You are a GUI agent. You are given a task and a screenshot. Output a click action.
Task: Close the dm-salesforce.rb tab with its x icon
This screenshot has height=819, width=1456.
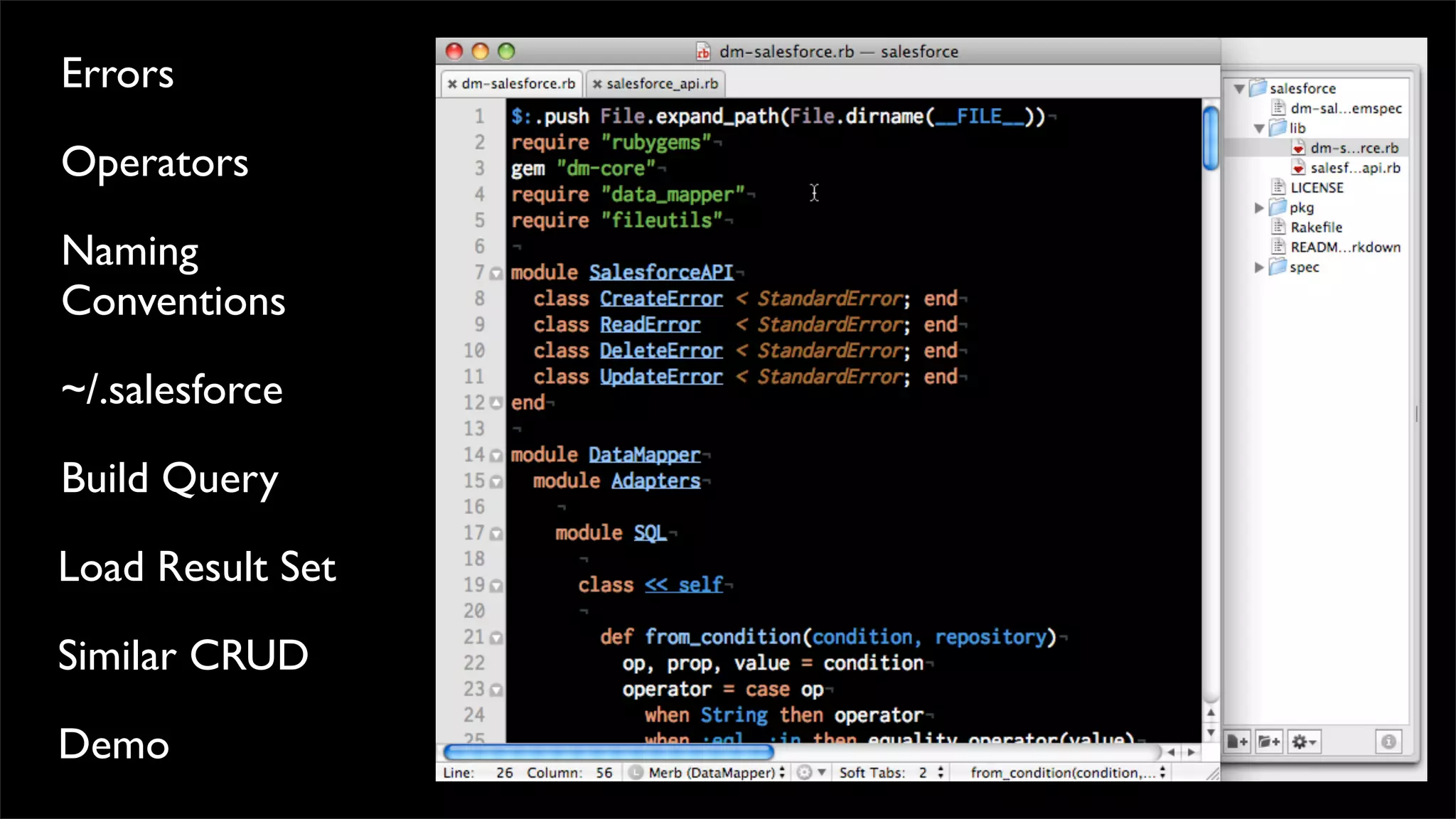(x=452, y=84)
